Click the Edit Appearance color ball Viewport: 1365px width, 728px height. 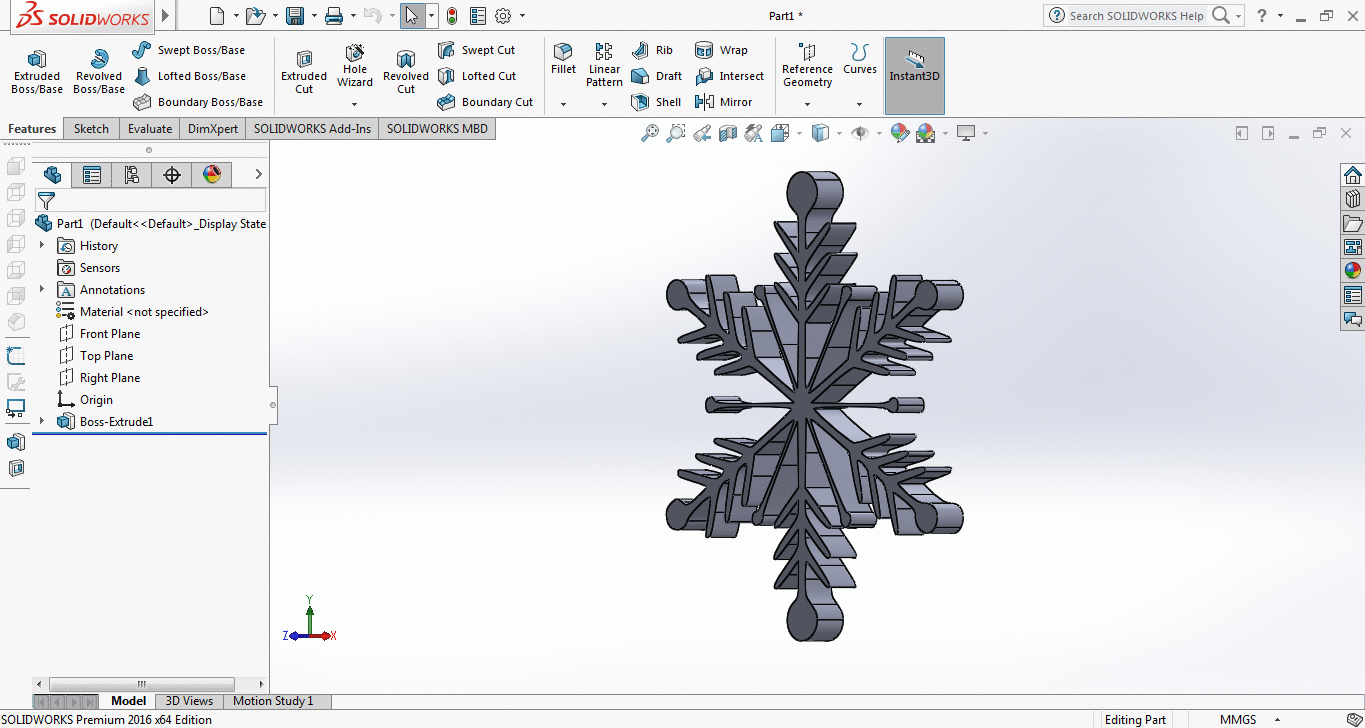point(899,133)
